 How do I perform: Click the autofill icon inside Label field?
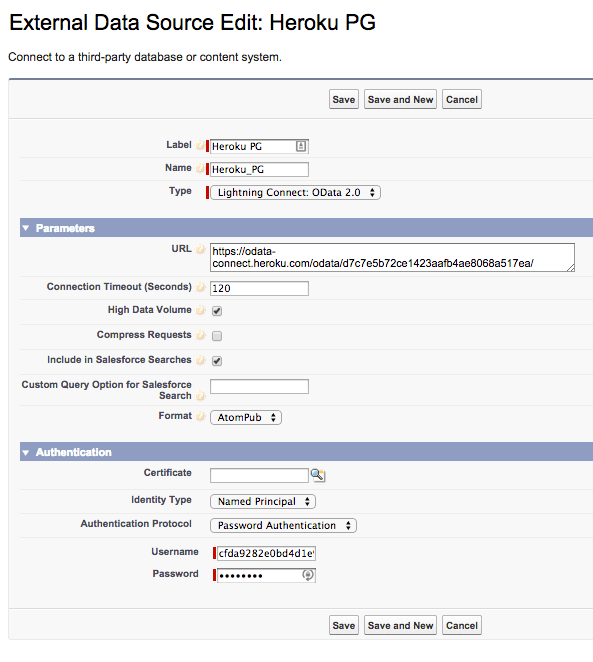(x=301, y=146)
